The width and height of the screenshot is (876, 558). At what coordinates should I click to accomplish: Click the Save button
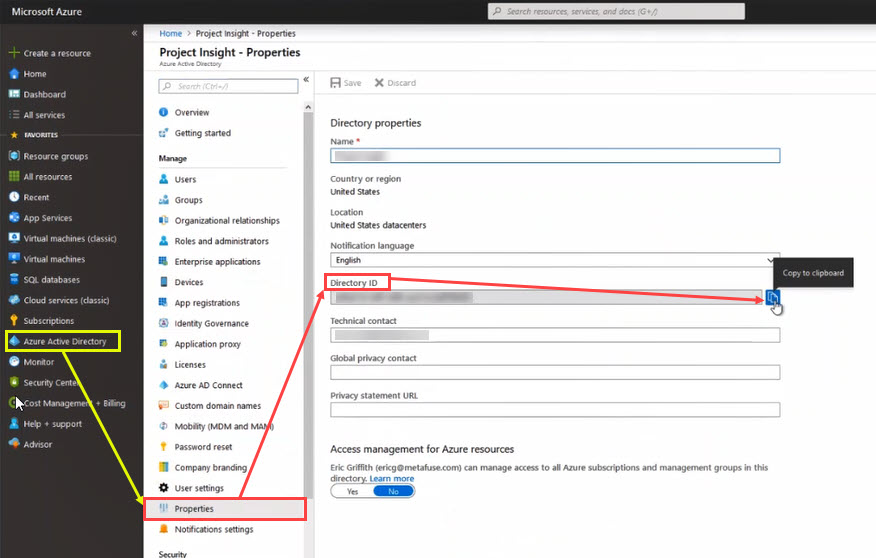(346, 83)
